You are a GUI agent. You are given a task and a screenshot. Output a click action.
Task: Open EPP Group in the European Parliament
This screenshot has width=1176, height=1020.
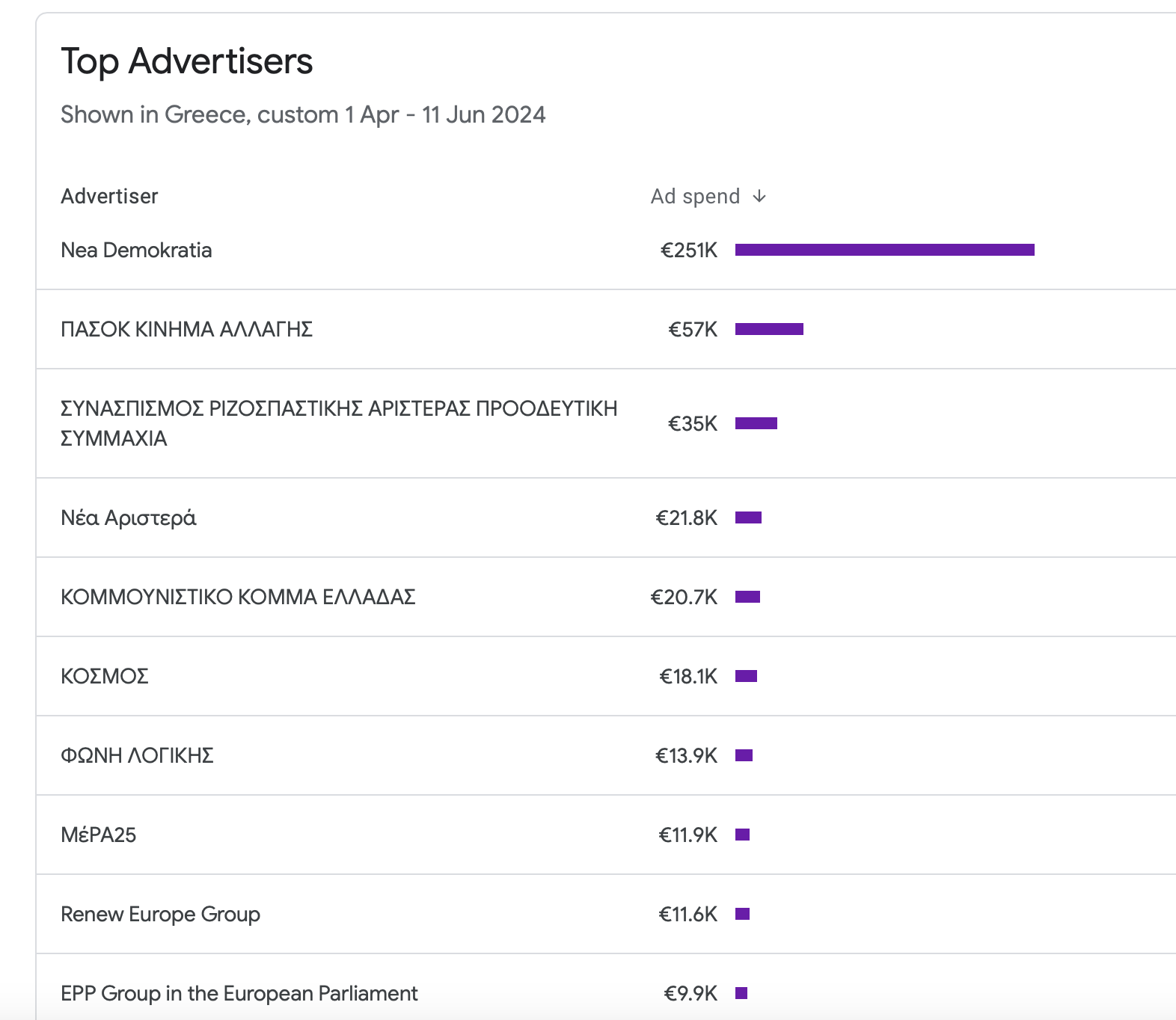pyautogui.click(x=239, y=993)
